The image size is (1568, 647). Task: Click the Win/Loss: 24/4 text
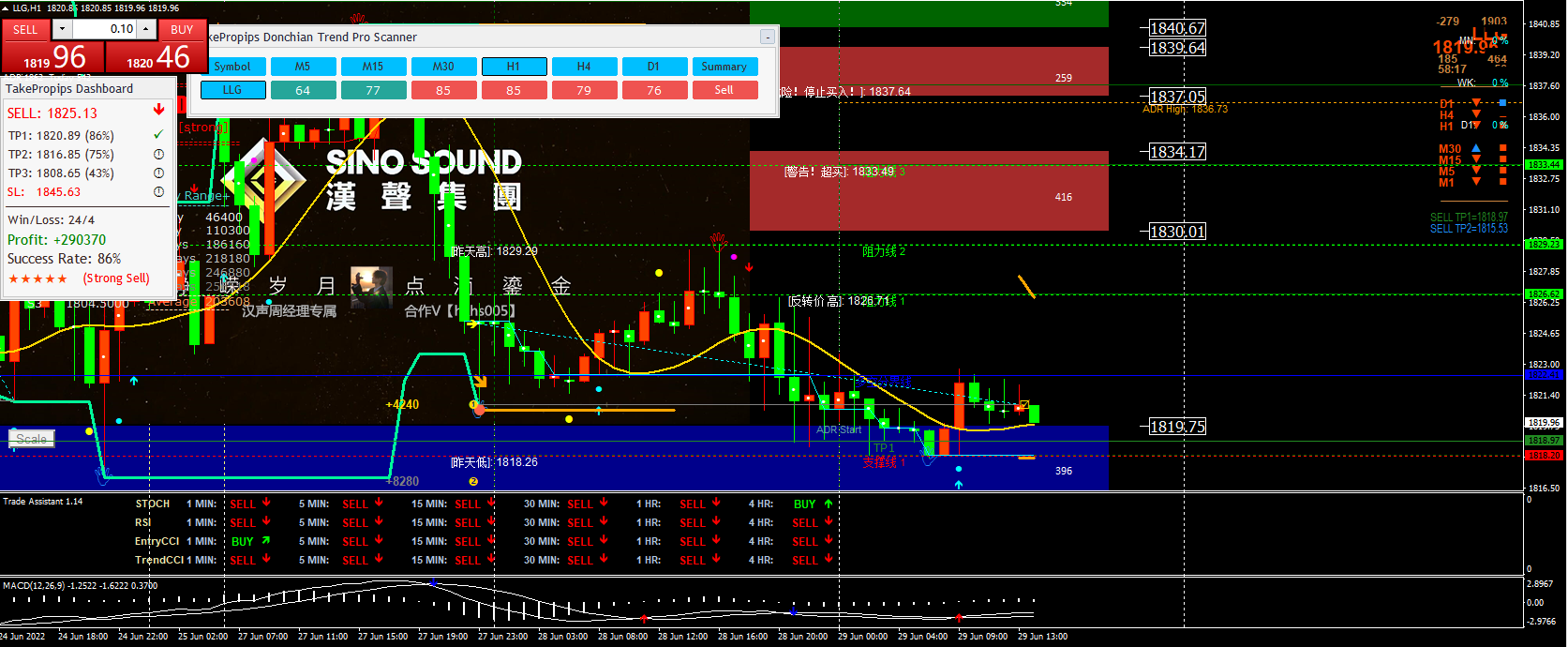coord(52,219)
